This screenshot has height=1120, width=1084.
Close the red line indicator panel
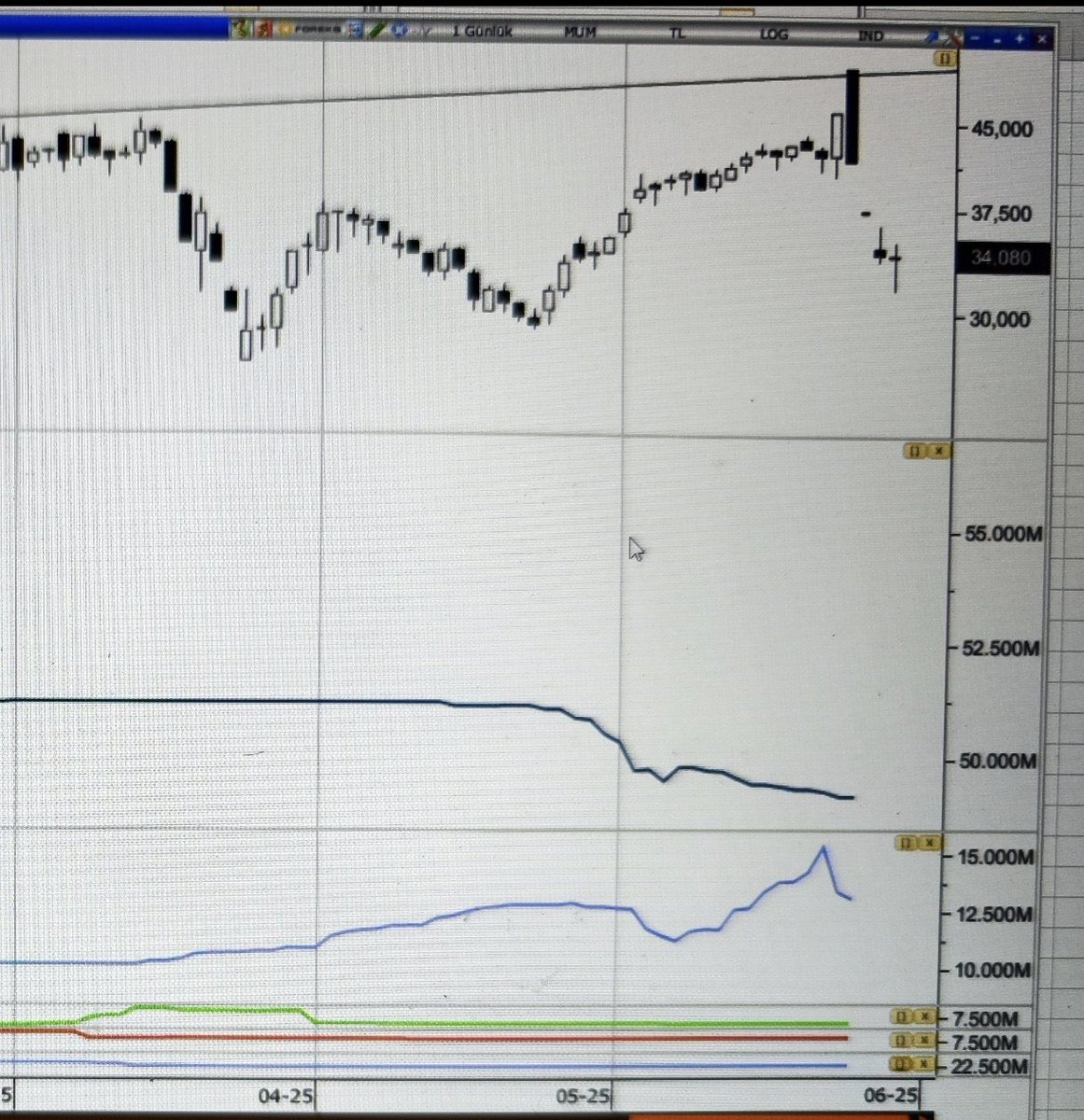pos(924,1040)
